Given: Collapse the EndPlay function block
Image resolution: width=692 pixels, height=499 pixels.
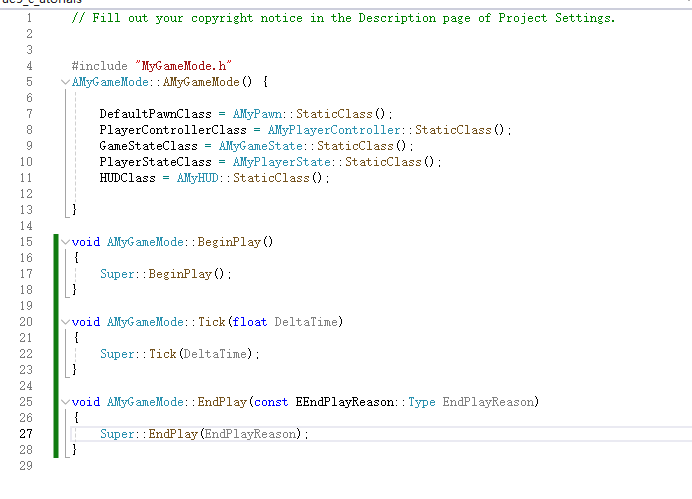Looking at the screenshot, I should point(65,402).
